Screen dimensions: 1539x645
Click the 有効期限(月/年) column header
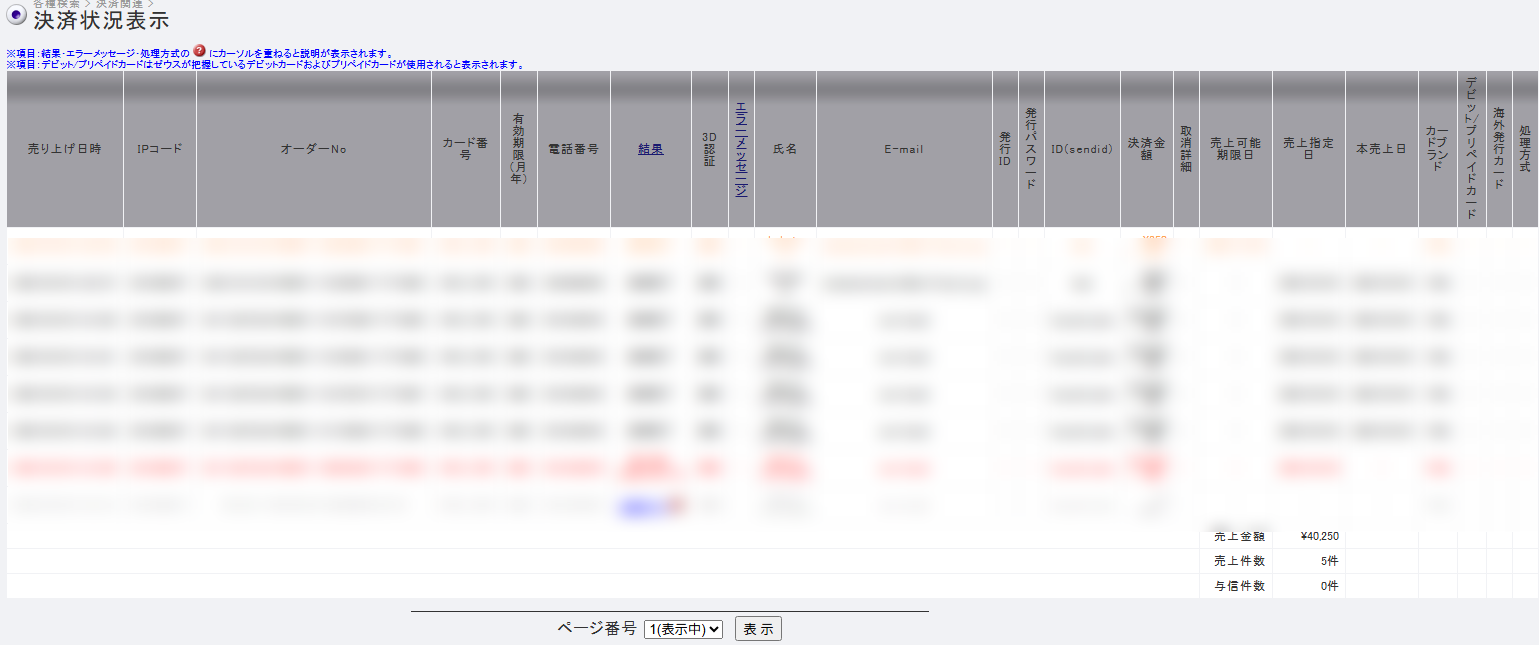pyautogui.click(x=519, y=149)
